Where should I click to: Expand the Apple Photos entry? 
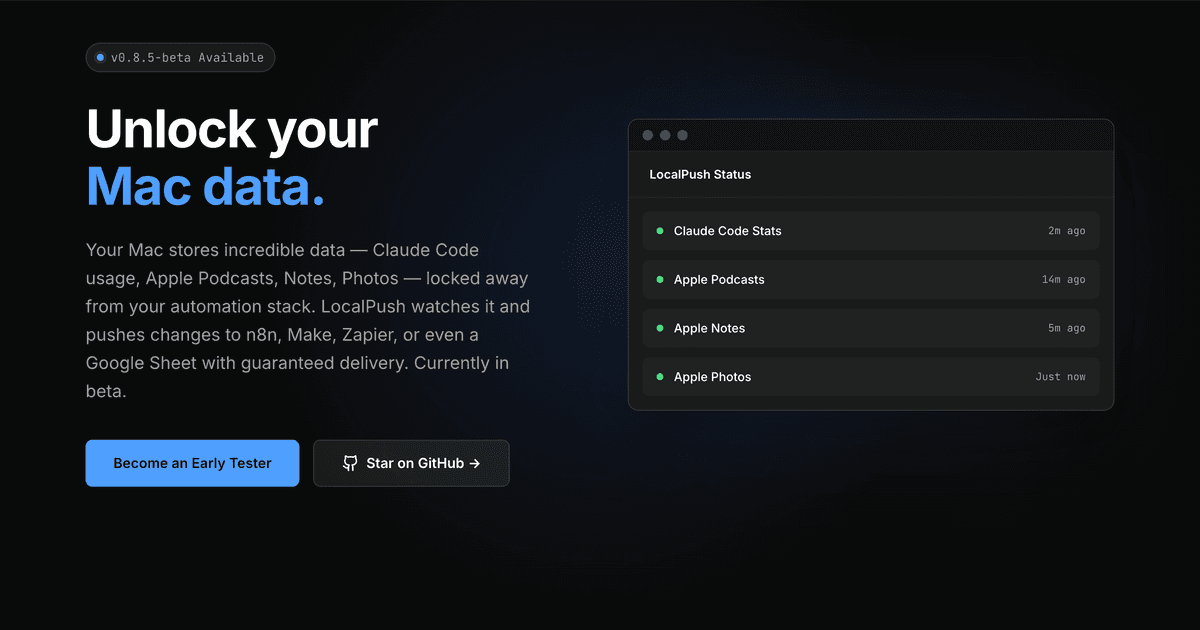click(870, 377)
